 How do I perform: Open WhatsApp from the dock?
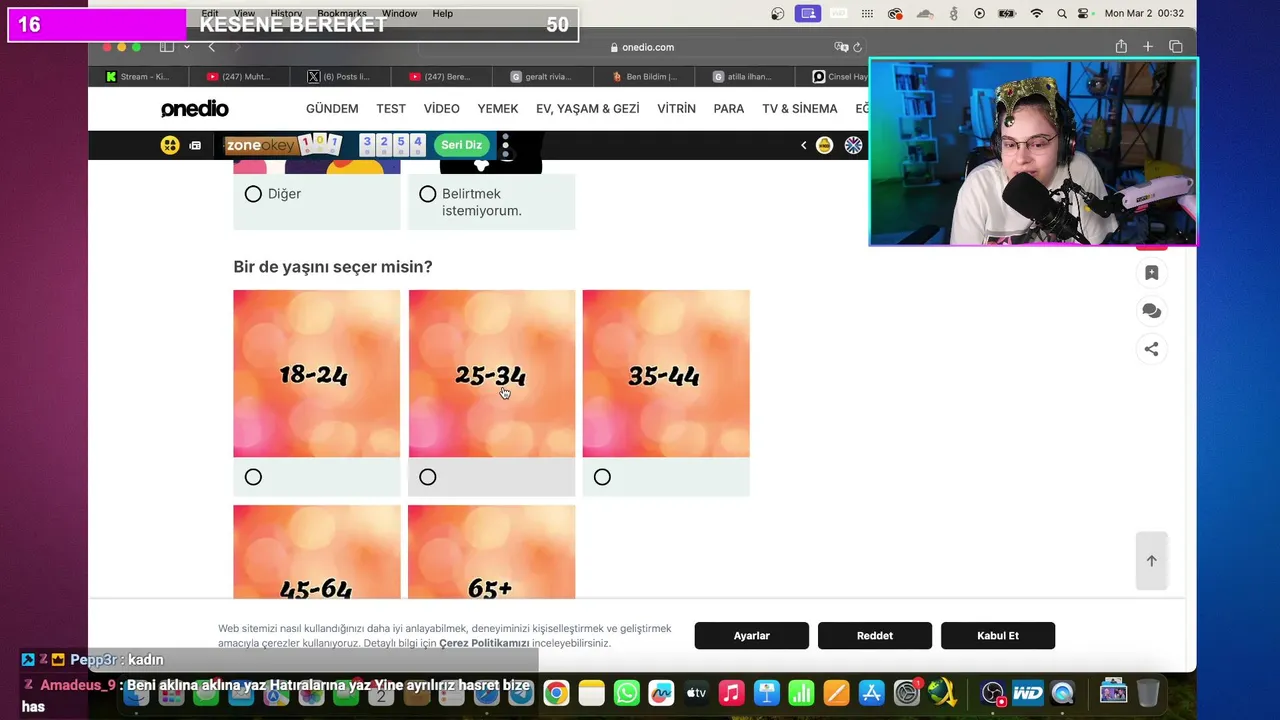tap(627, 693)
